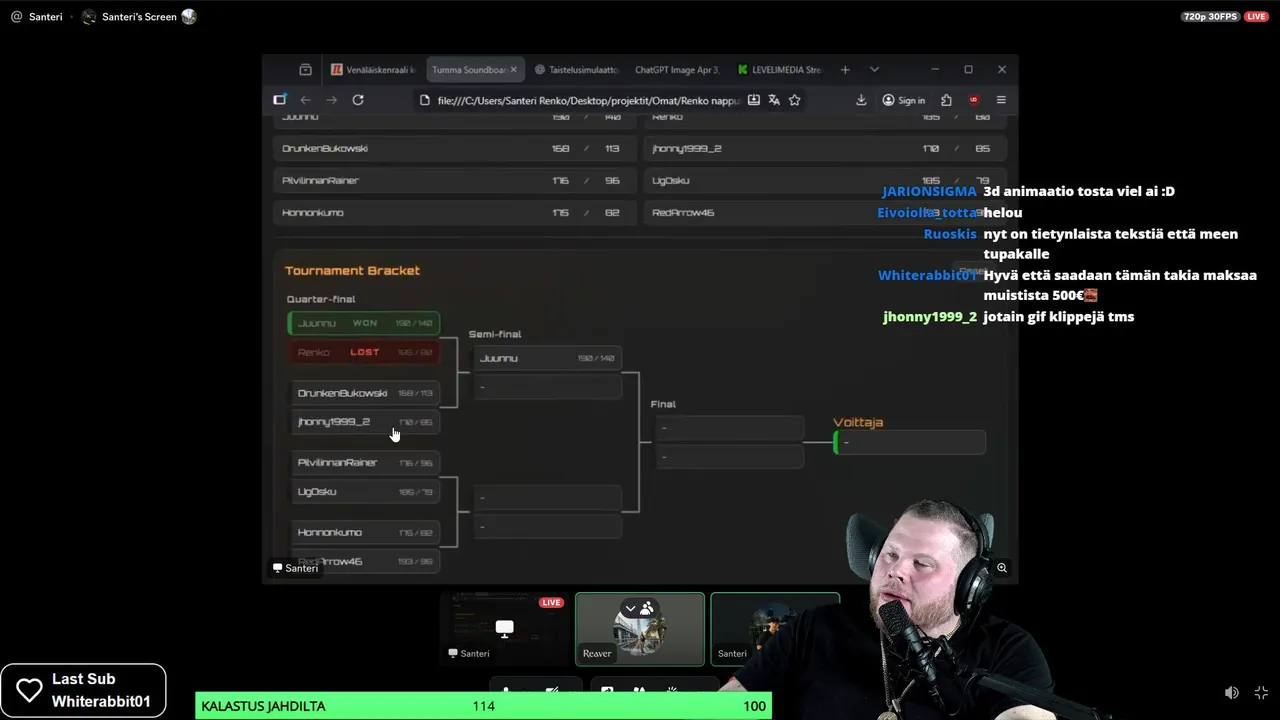Click the PiivilinnanRainer 176 / 96 stats row
This screenshot has height=720, width=1280.
[454, 180]
